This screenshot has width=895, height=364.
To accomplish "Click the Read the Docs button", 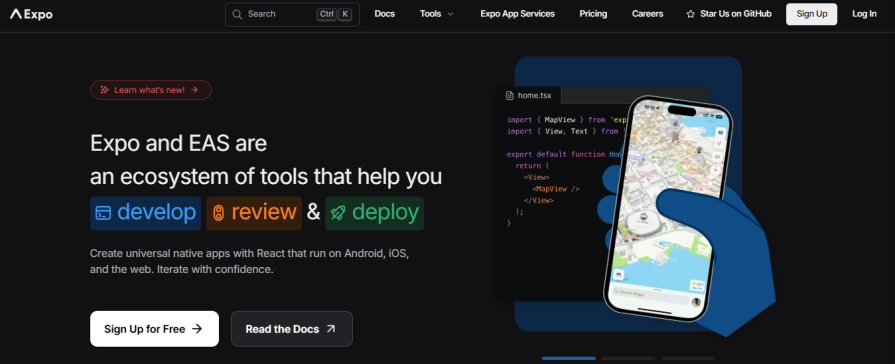I will 292,329.
